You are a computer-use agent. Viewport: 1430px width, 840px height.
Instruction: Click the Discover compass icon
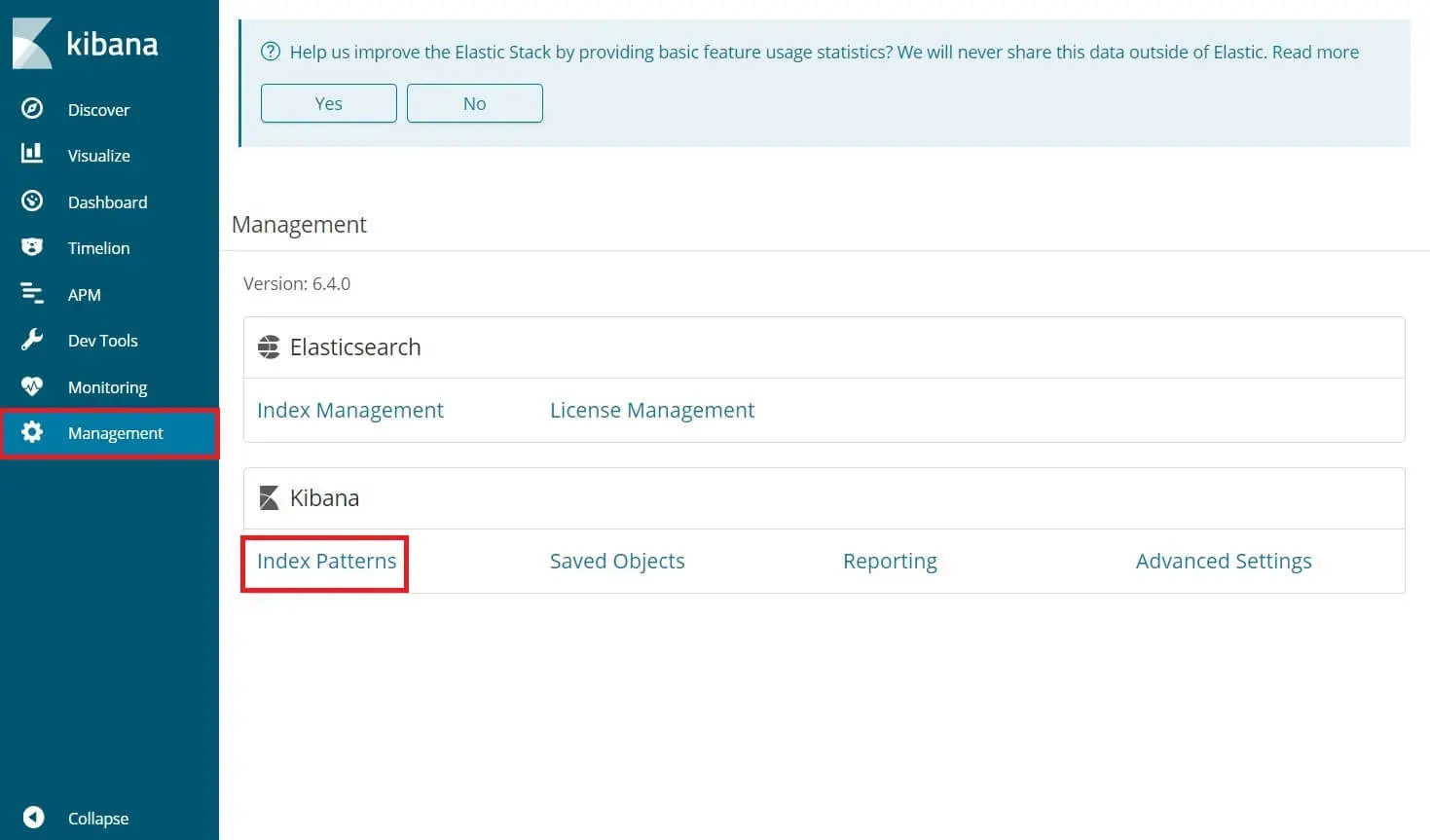[x=32, y=108]
